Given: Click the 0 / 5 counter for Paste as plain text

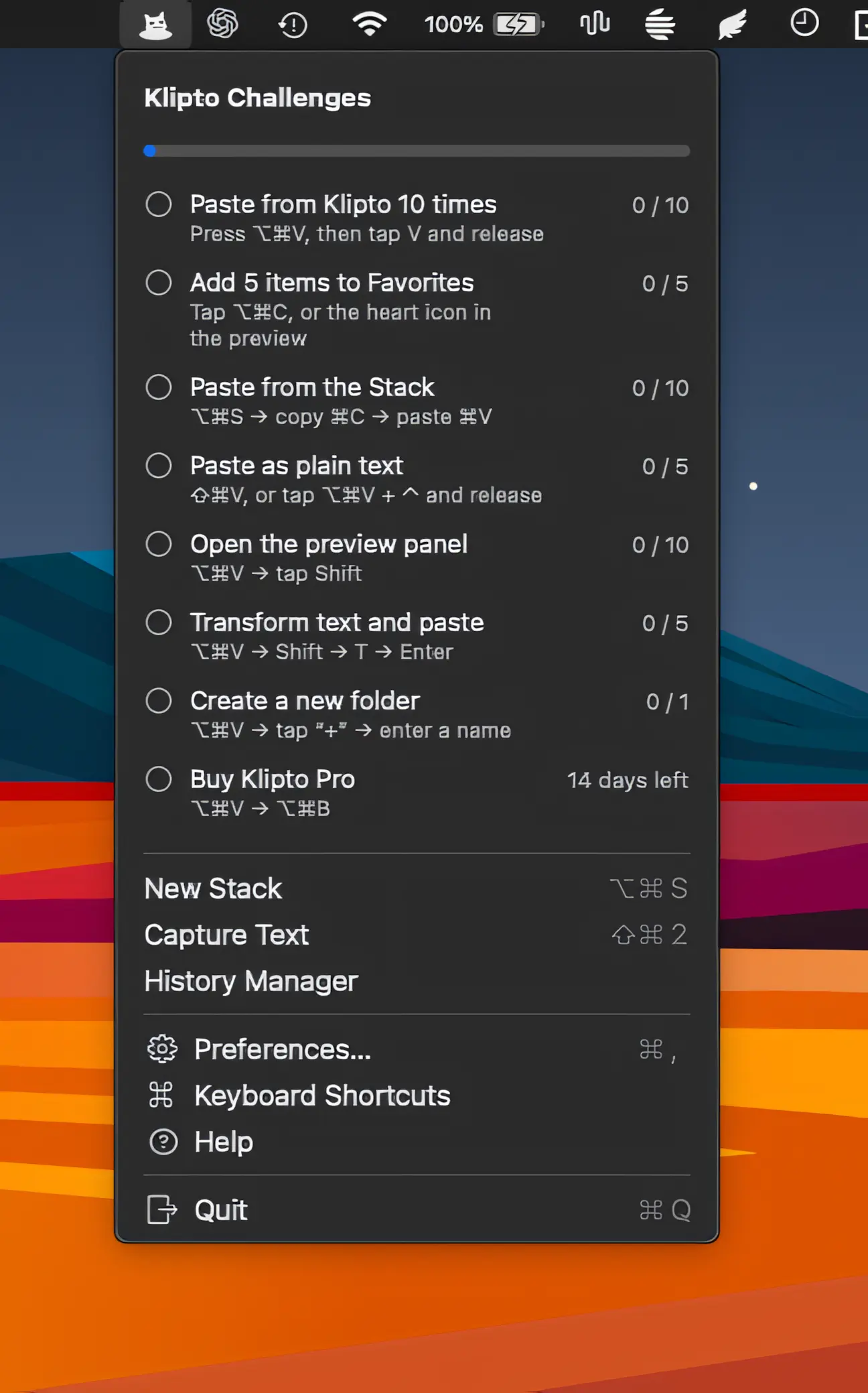Looking at the screenshot, I should [x=665, y=466].
